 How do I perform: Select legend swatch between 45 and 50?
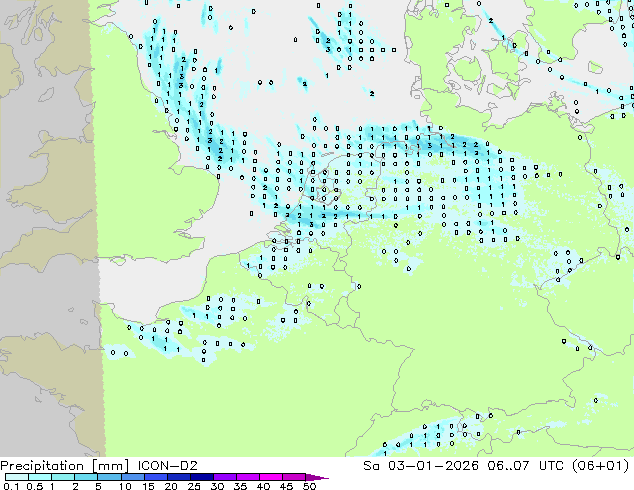tap(294, 477)
